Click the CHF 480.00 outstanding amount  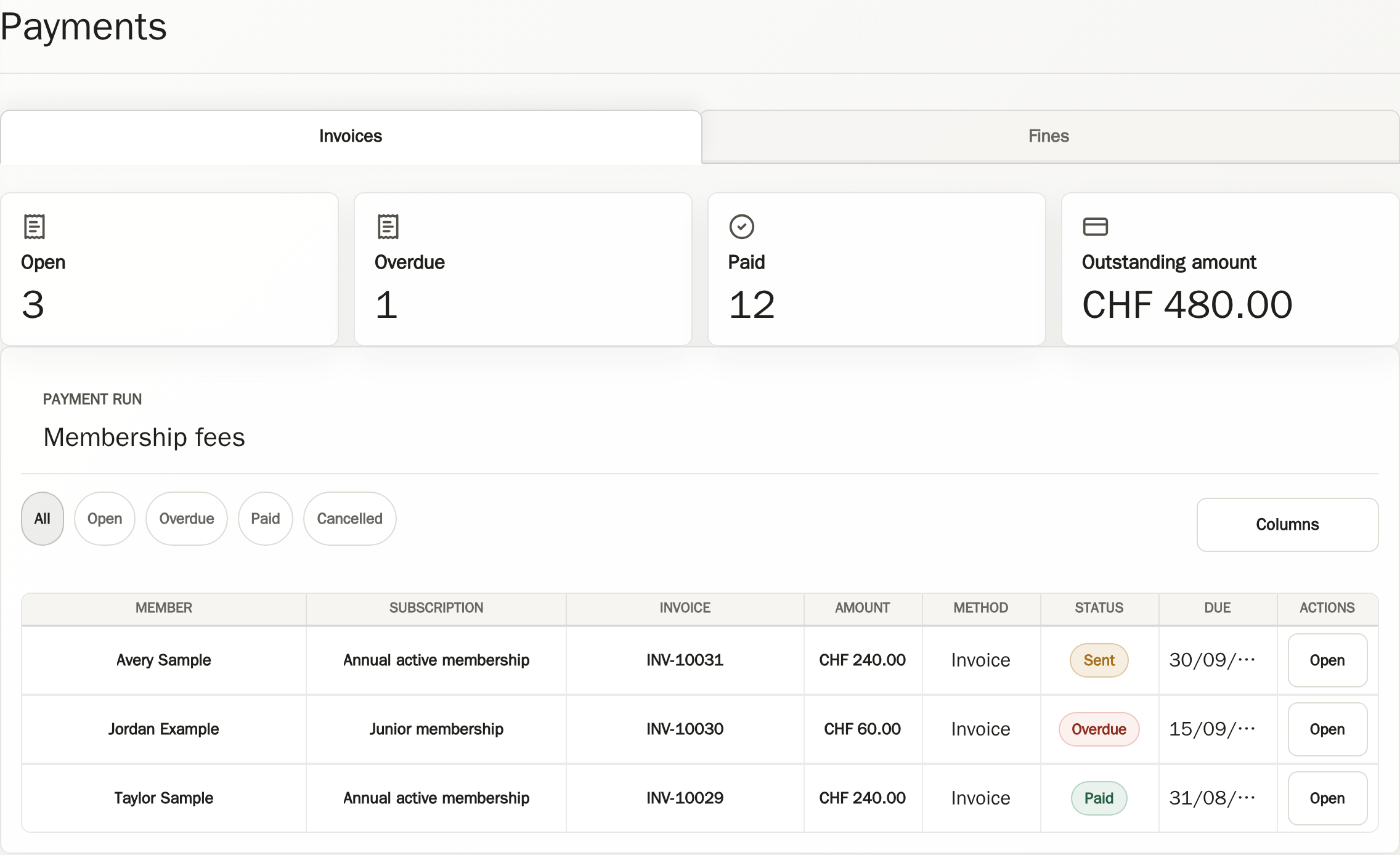pyautogui.click(x=1187, y=305)
